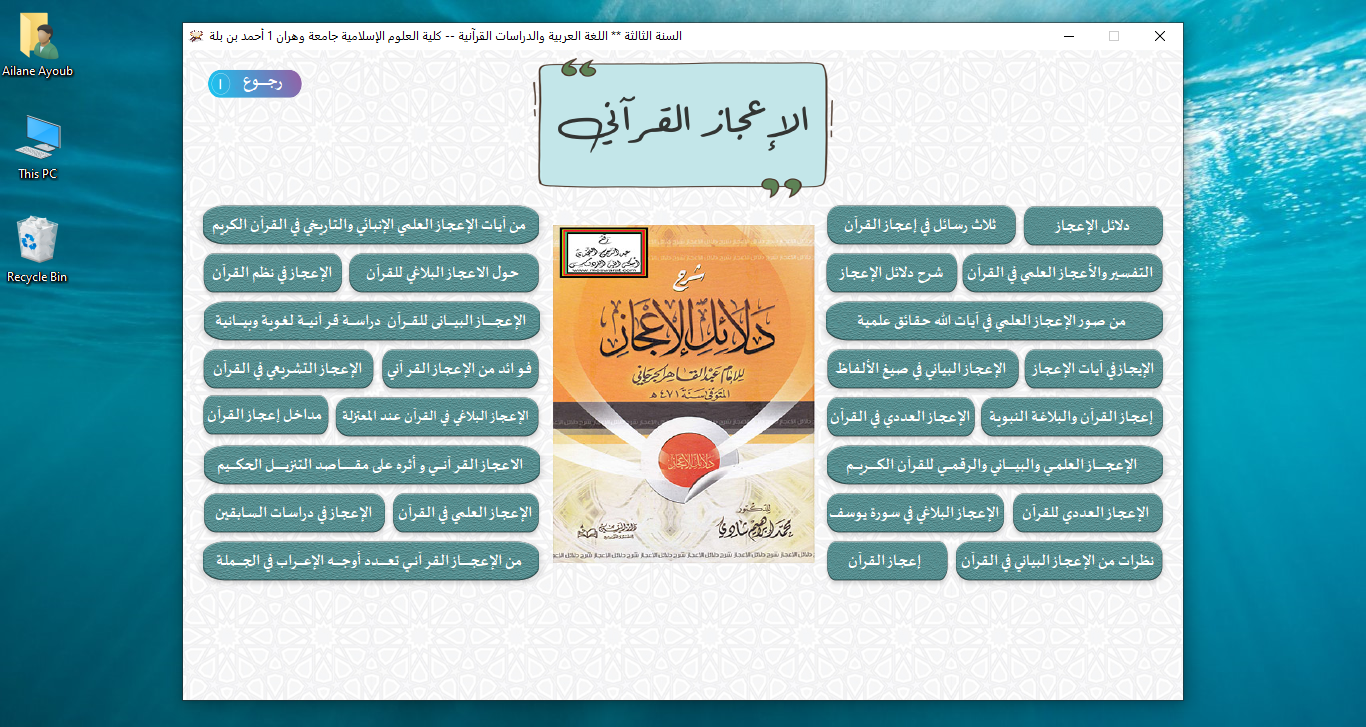Select حول الاعجاز البلاغي للقرآن
Viewport: 1366px width, 727px height.
click(444, 272)
